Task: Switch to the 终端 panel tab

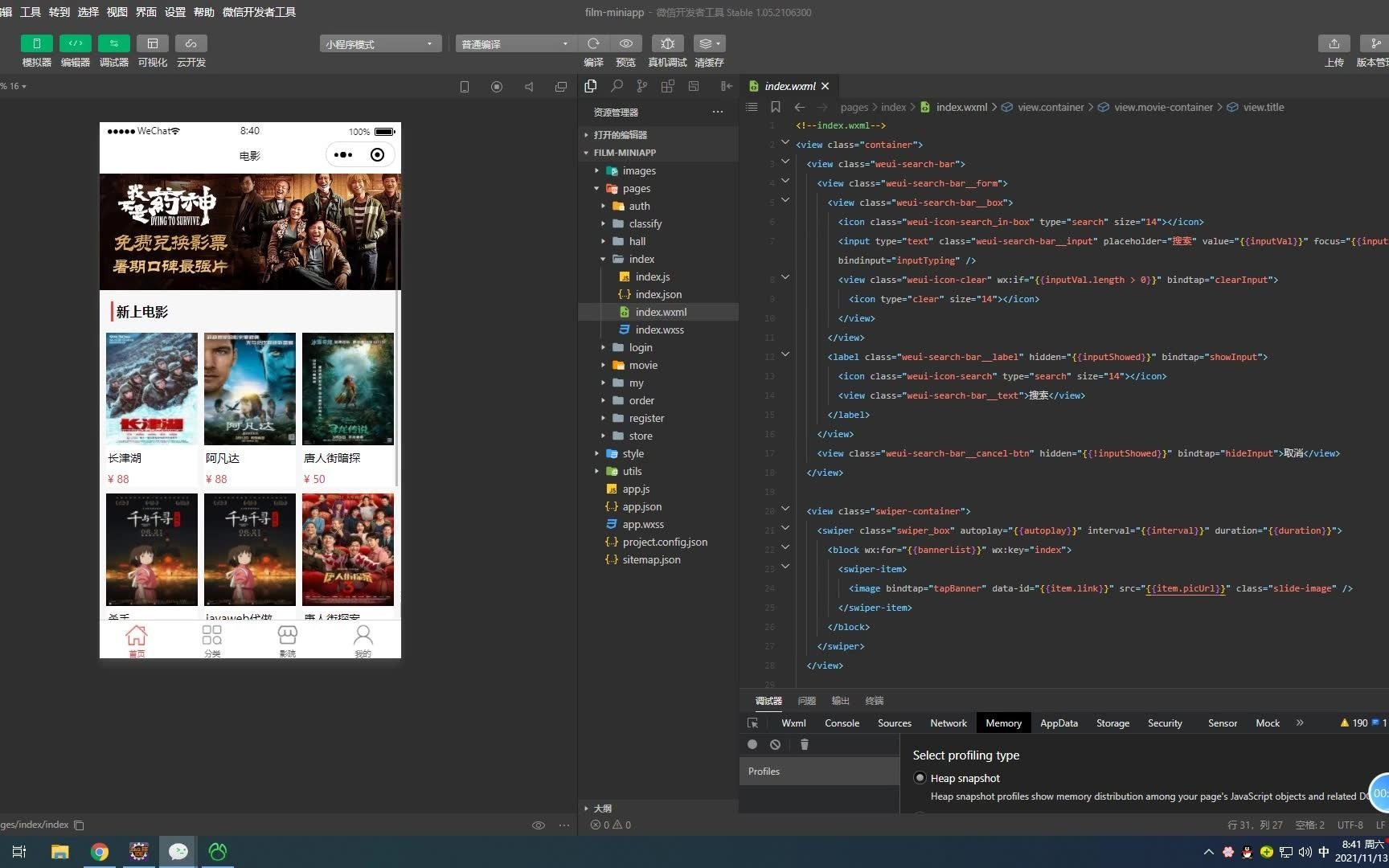Action: (x=874, y=701)
